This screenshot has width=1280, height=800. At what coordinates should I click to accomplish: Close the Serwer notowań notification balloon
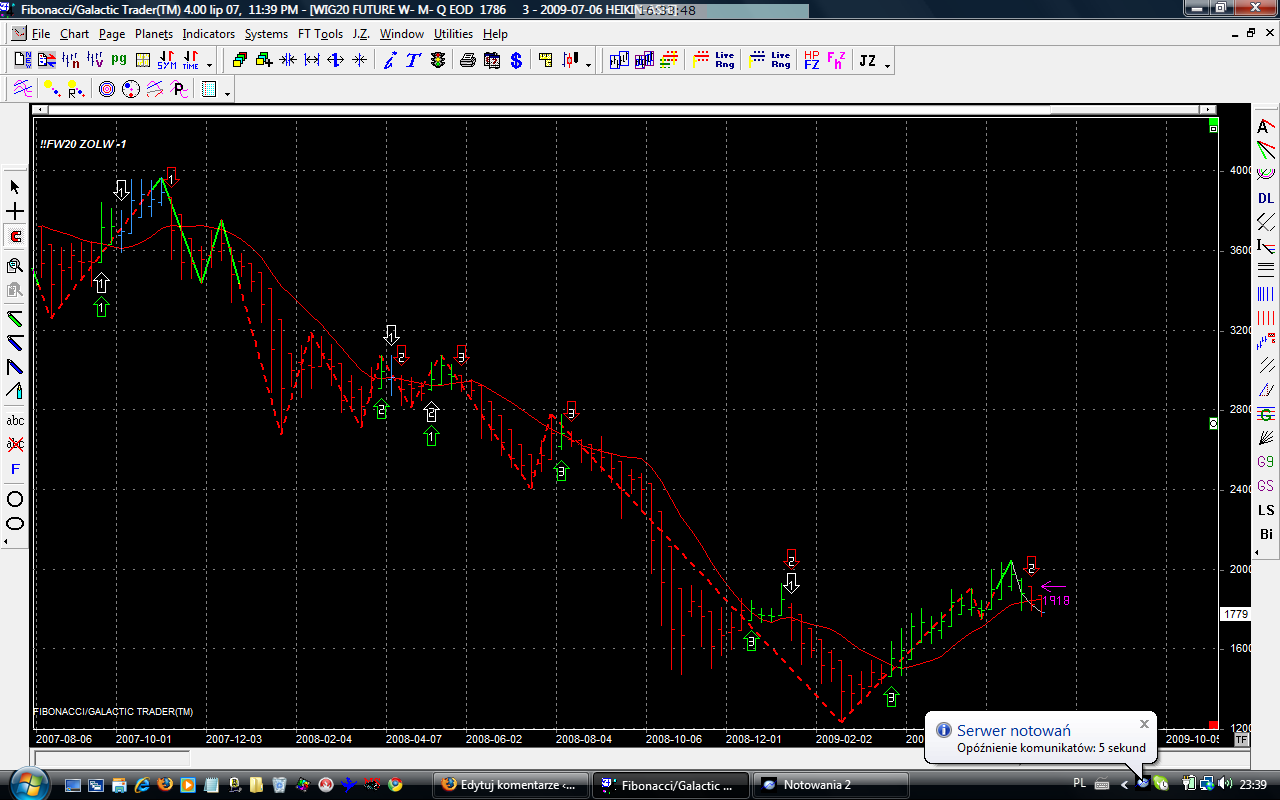click(x=1144, y=724)
